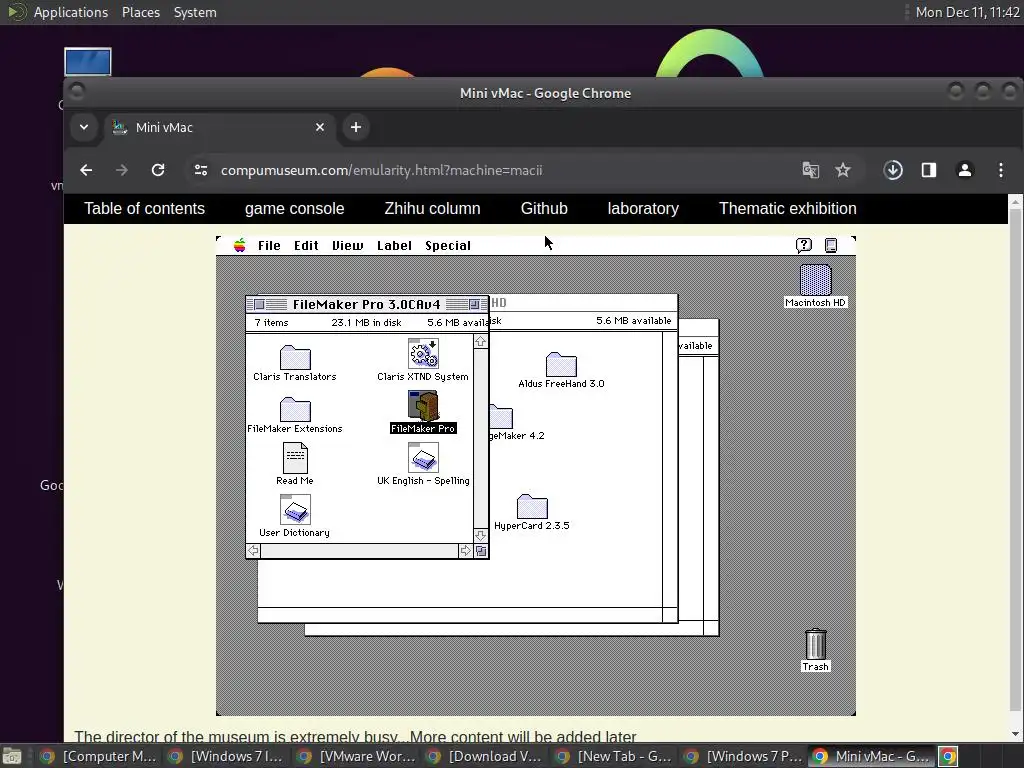
Task: Click the FileMaker window scroll right arrow
Action: [x=465, y=551]
